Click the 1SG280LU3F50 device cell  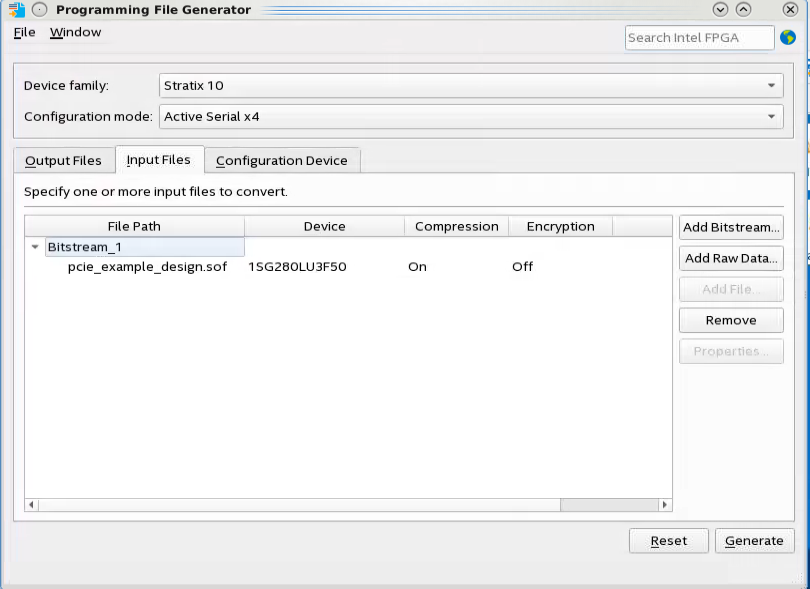tap(298, 267)
